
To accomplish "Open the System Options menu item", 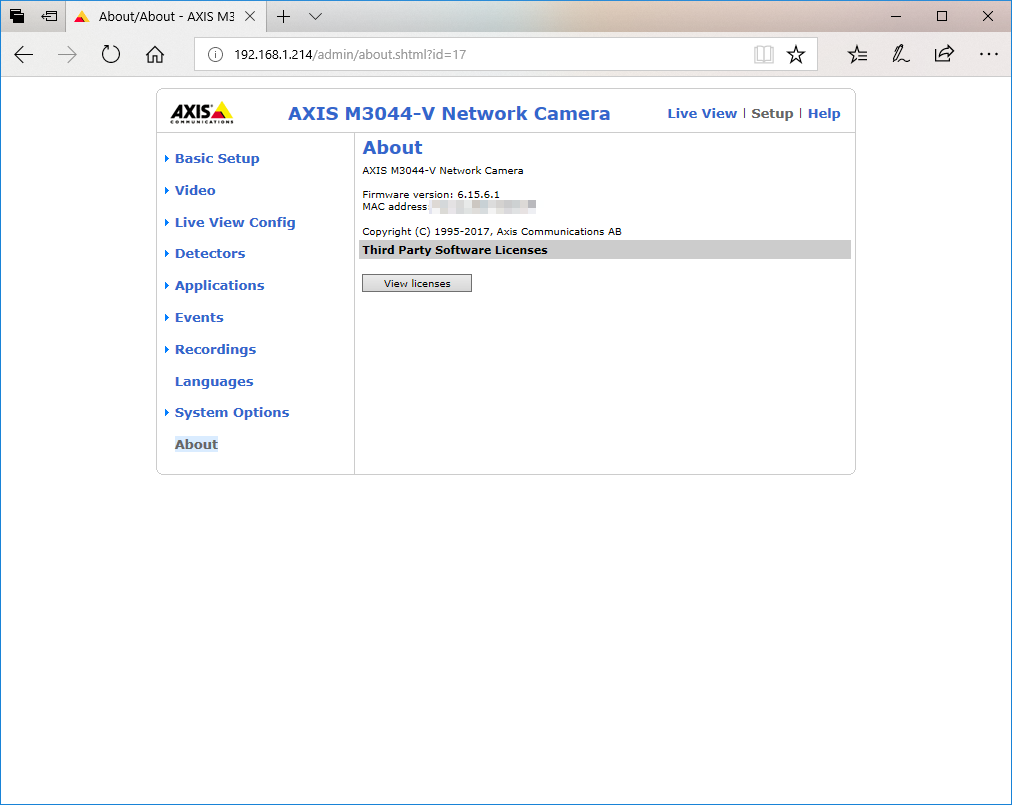I will (232, 413).
